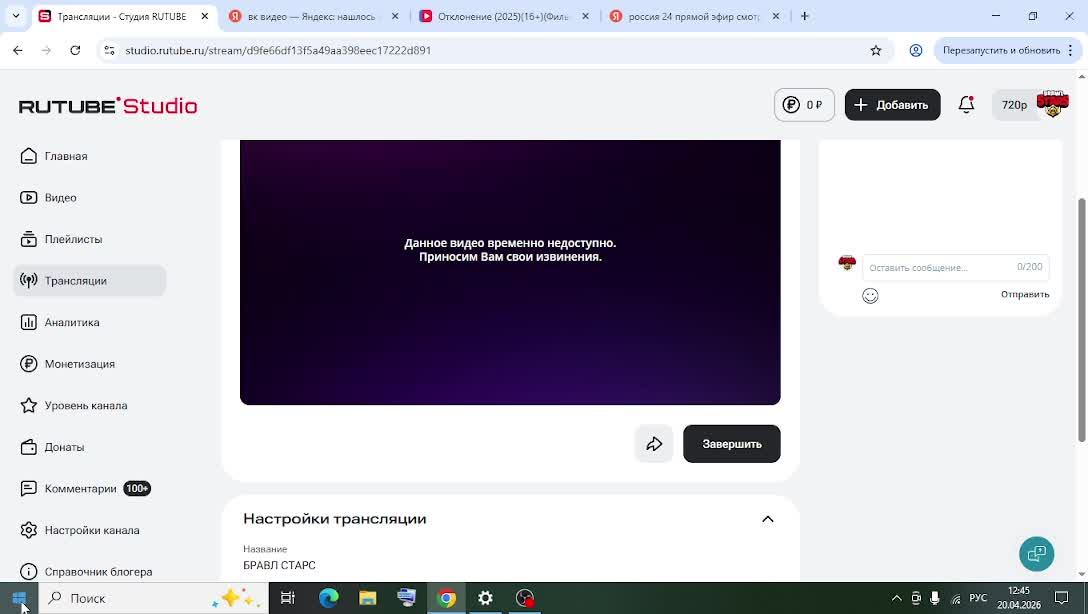Open Settings gear on taskbar

(x=485, y=598)
